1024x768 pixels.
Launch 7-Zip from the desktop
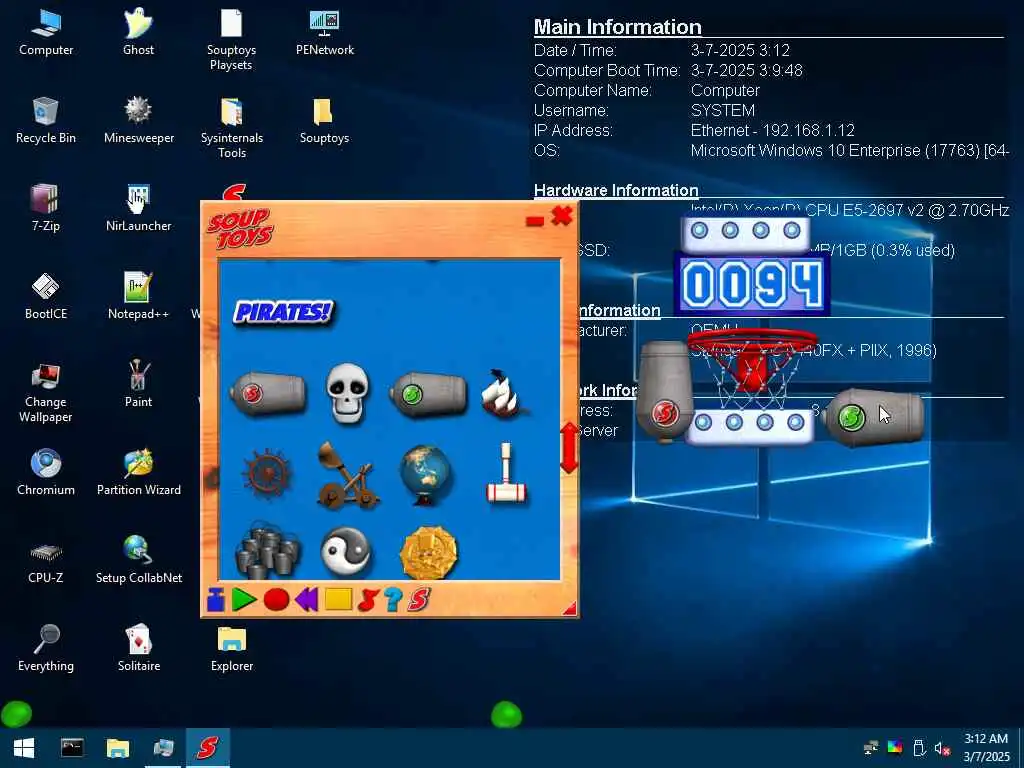[x=46, y=209]
